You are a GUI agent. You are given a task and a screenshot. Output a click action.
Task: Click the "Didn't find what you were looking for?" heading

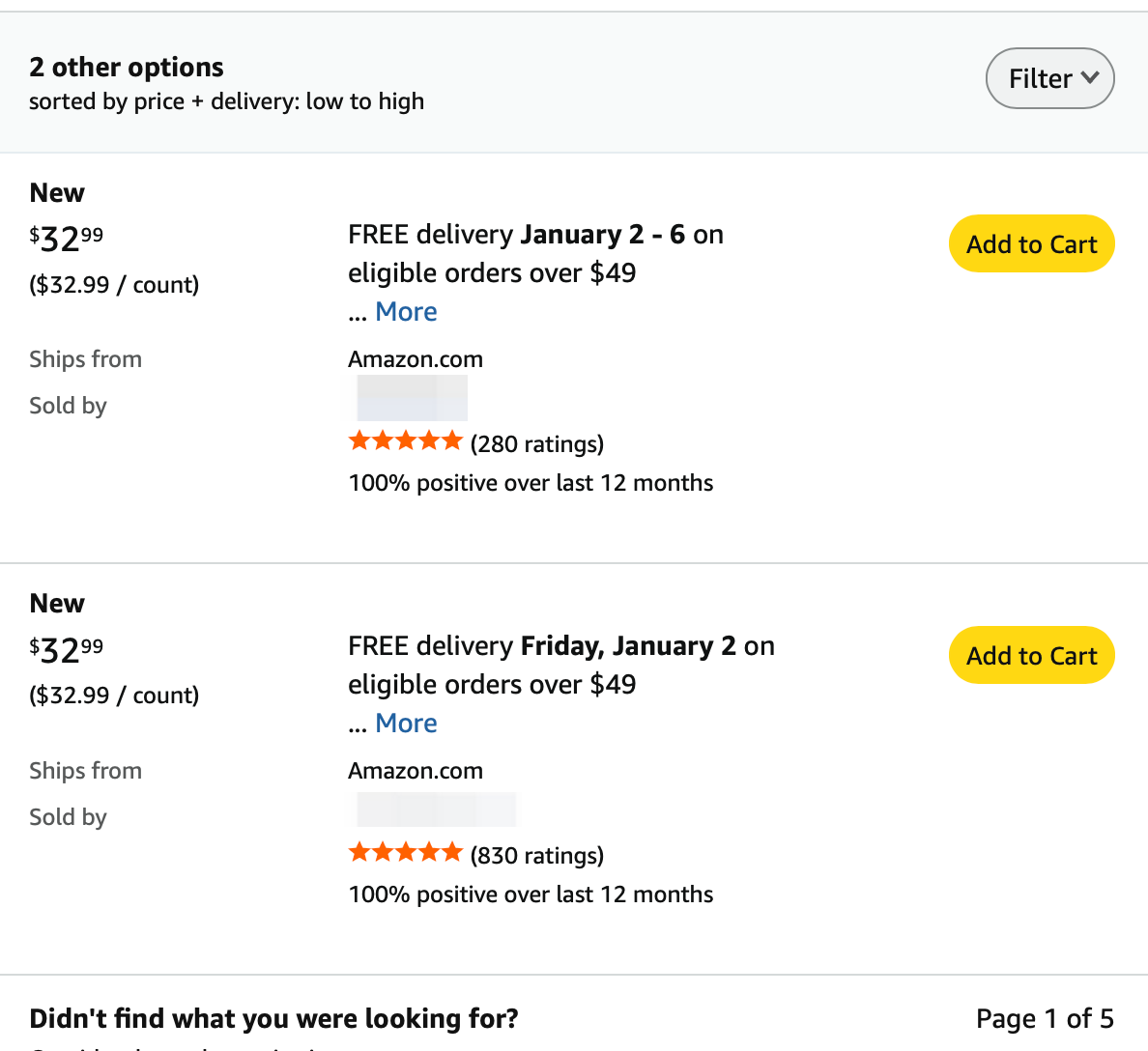click(273, 1019)
